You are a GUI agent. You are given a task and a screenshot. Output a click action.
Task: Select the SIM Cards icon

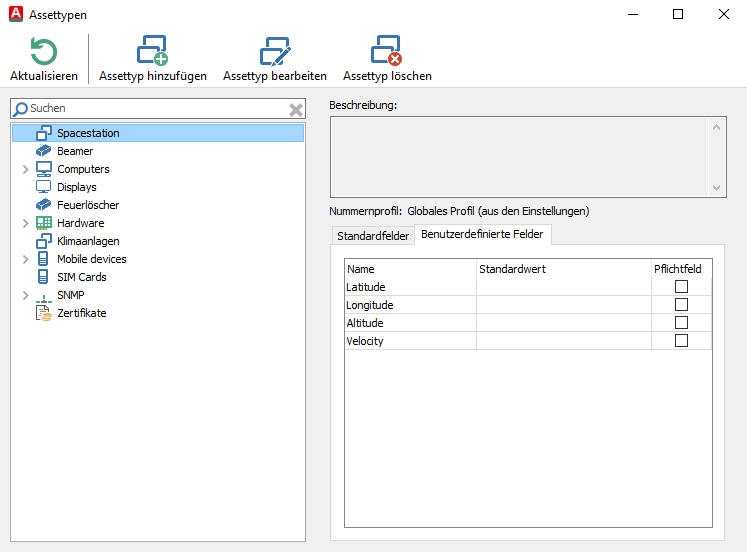(x=44, y=277)
